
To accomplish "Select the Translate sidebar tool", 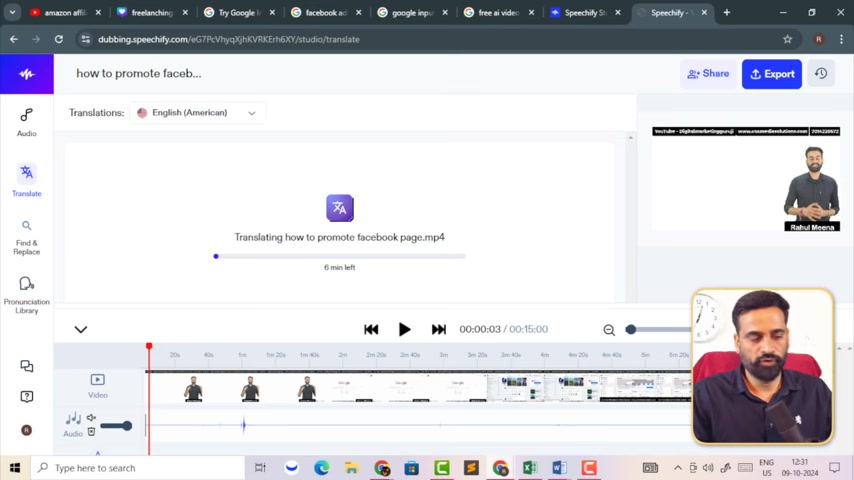I will pos(26,180).
